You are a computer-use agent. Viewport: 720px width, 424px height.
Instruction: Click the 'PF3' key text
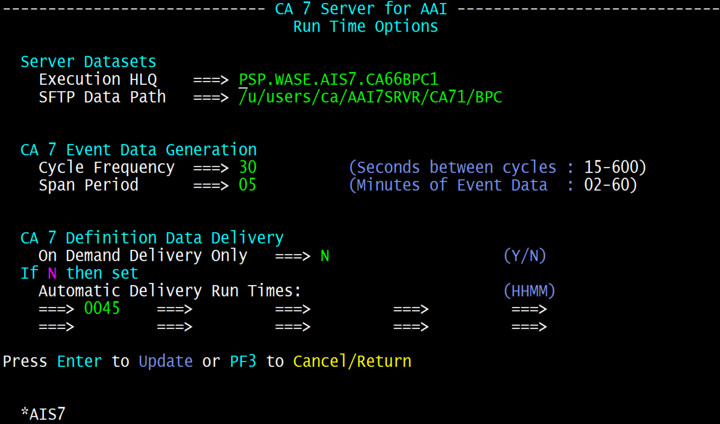(243, 362)
